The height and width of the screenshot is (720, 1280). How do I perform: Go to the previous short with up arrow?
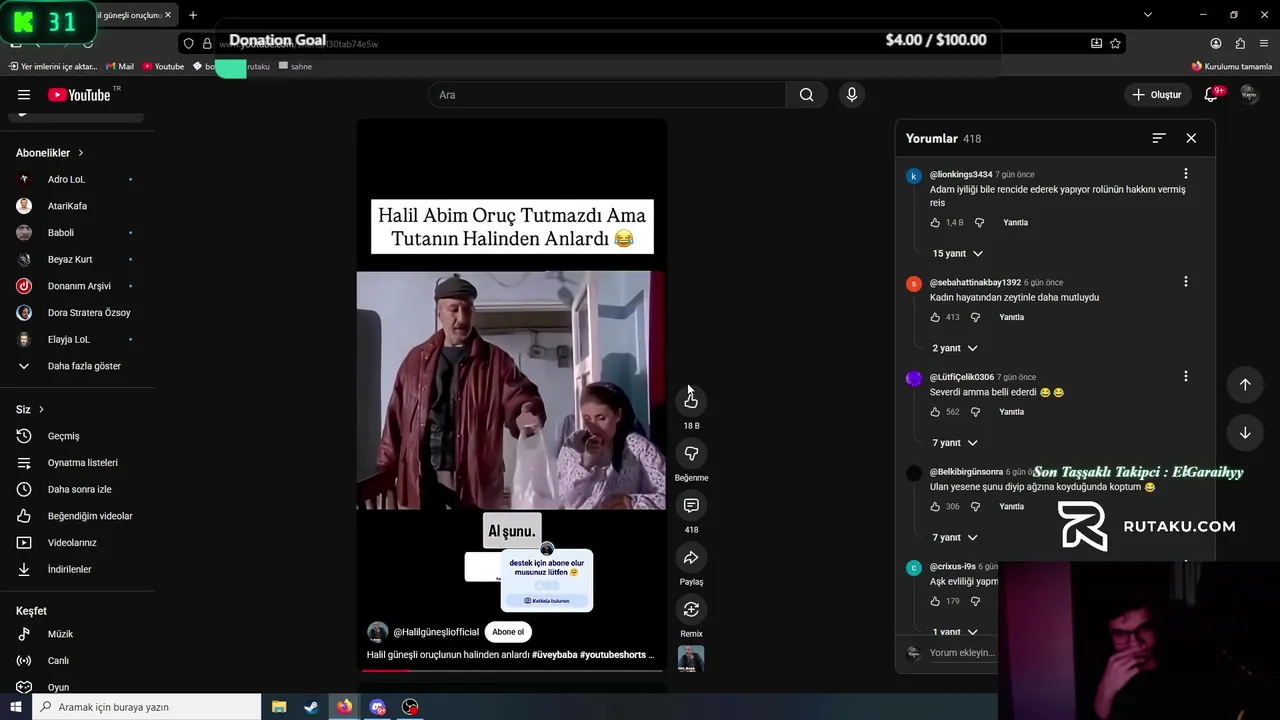1245,385
